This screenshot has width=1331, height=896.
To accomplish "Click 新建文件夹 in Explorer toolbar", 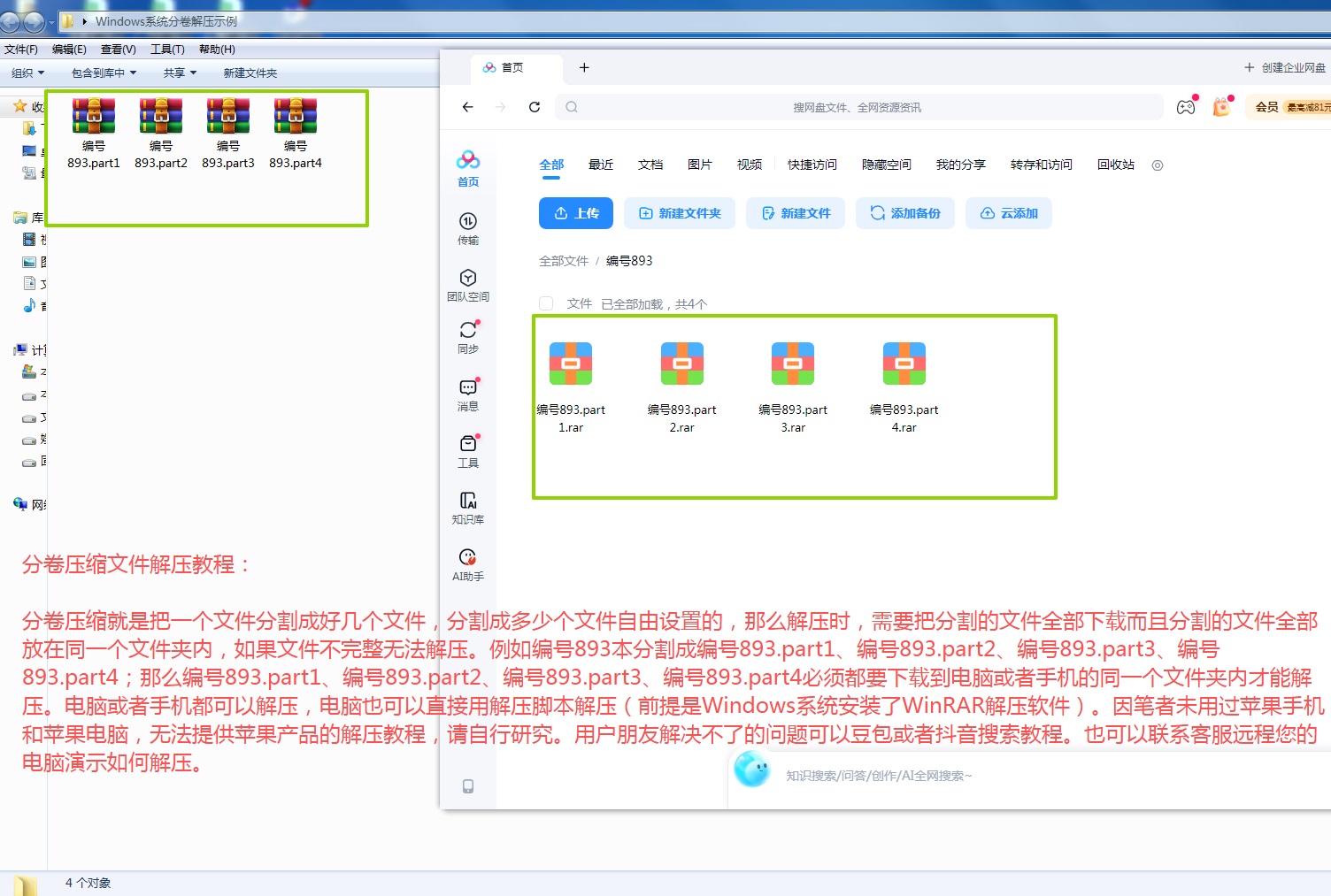I will pyautogui.click(x=250, y=73).
